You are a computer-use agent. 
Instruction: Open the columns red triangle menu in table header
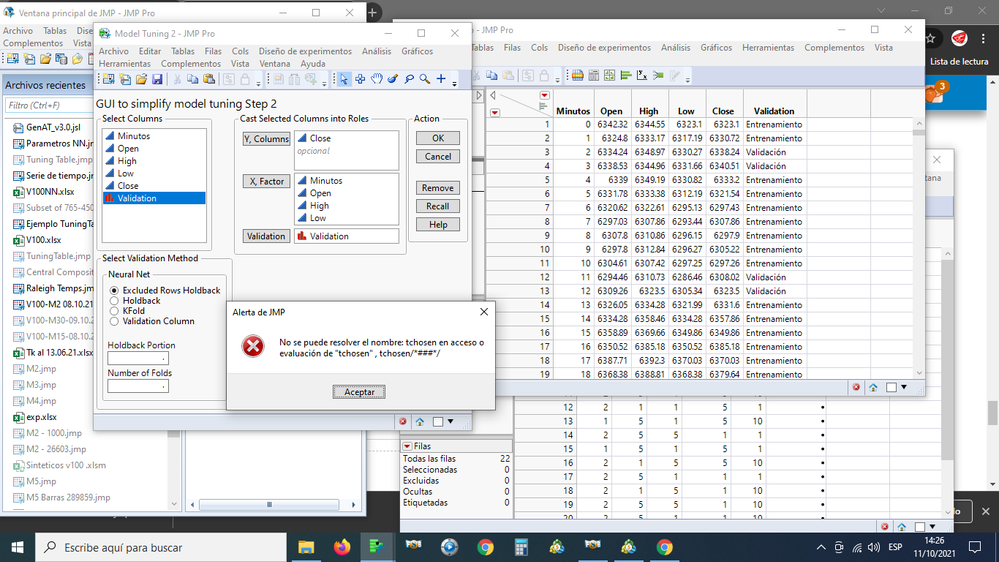coord(544,96)
